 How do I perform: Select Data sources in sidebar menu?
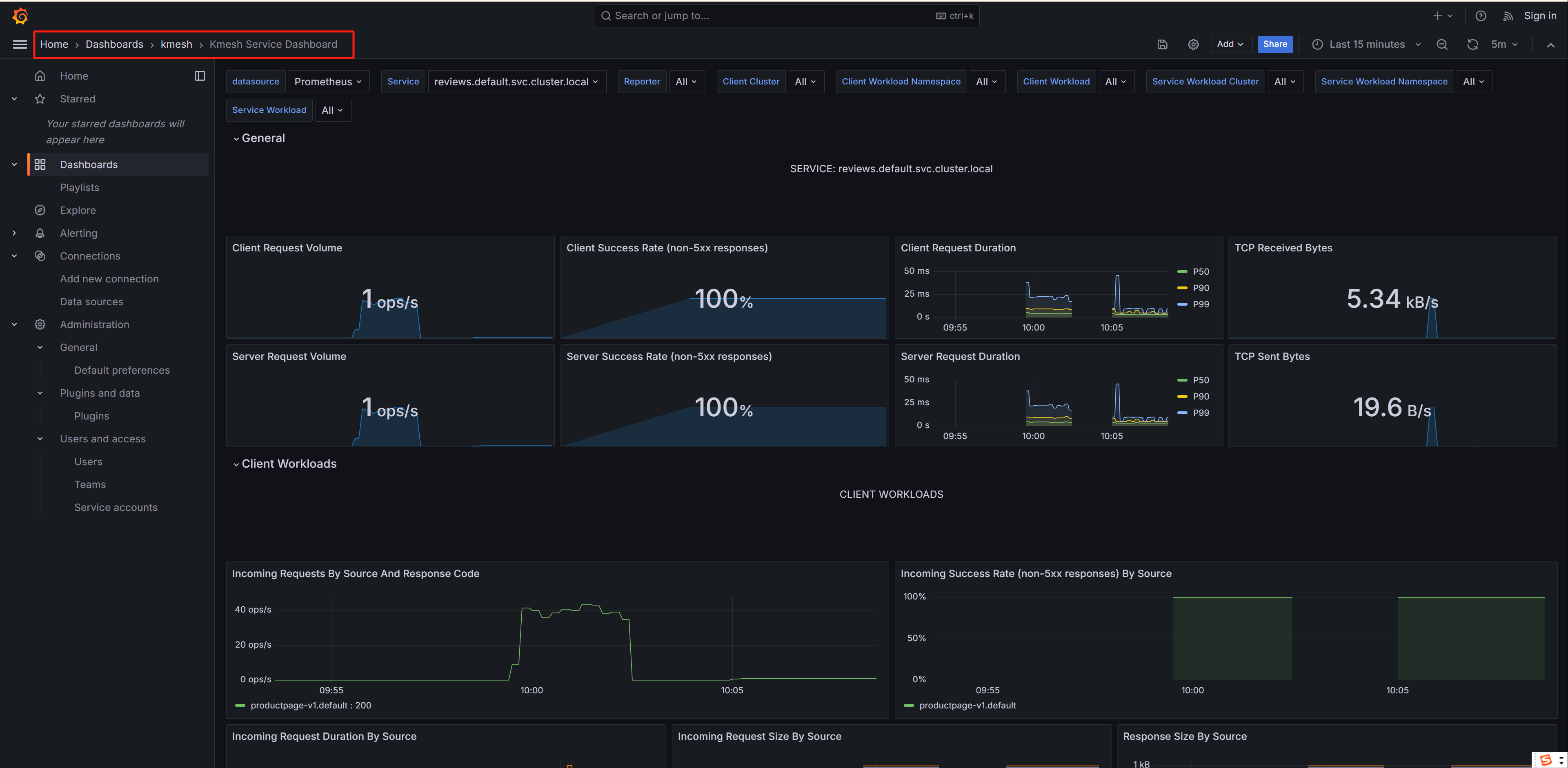click(91, 302)
